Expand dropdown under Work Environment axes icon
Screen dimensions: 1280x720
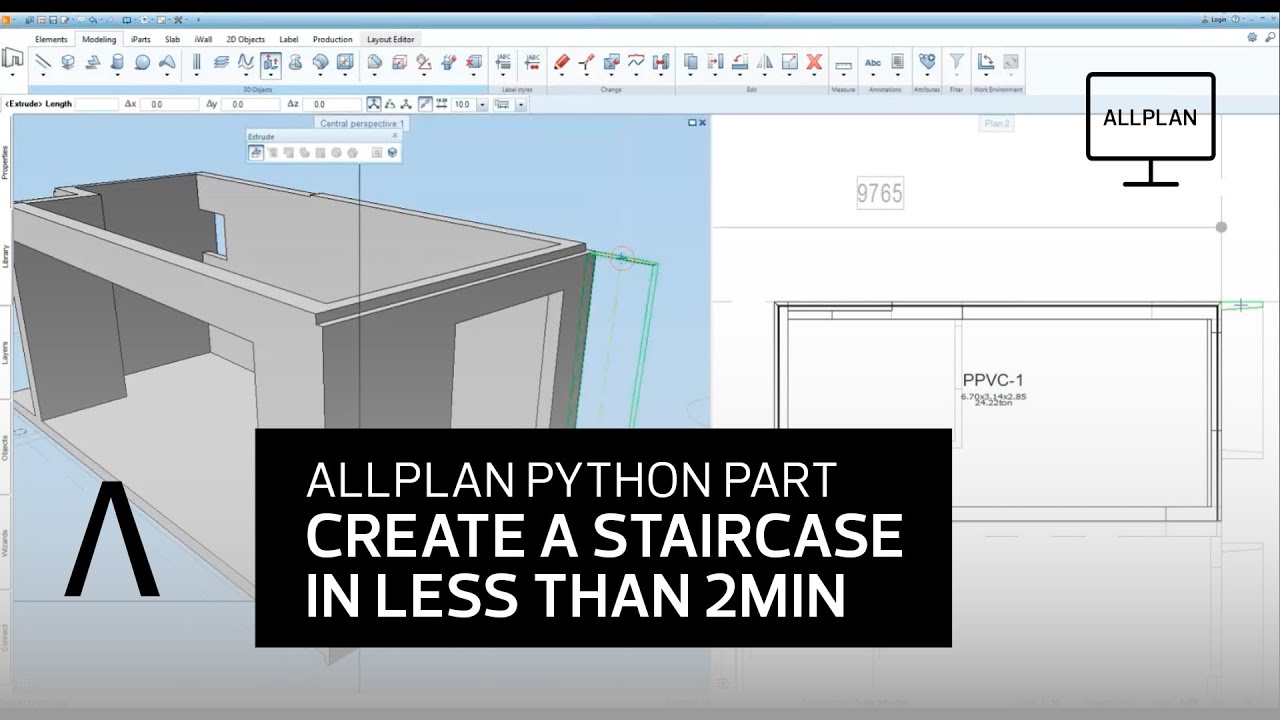tap(986, 75)
